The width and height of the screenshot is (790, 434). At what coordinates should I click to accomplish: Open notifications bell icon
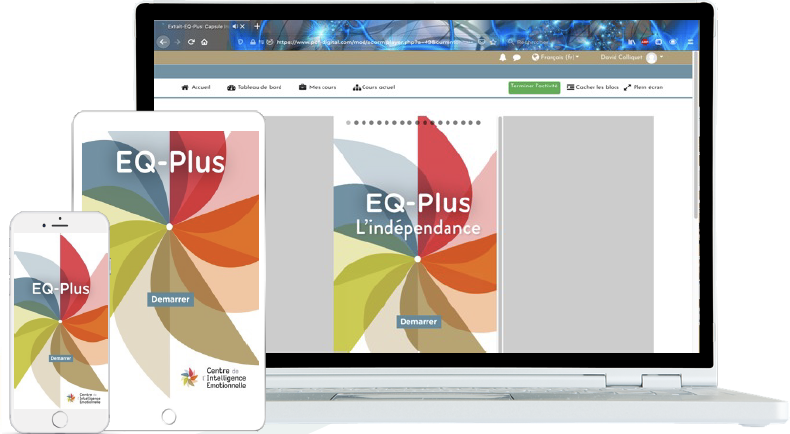[x=502, y=57]
